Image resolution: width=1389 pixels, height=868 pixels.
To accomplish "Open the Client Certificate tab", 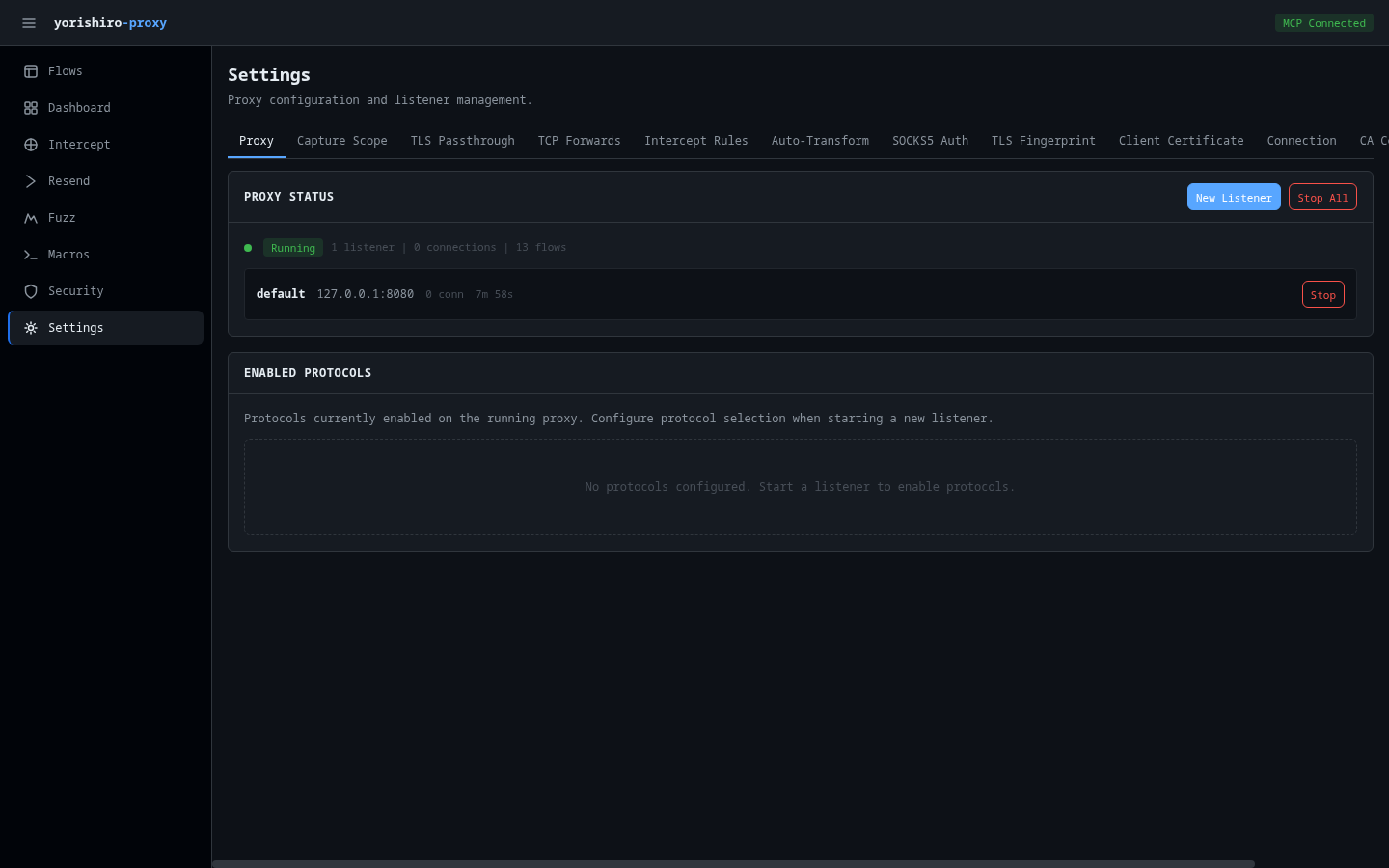I will (x=1181, y=141).
